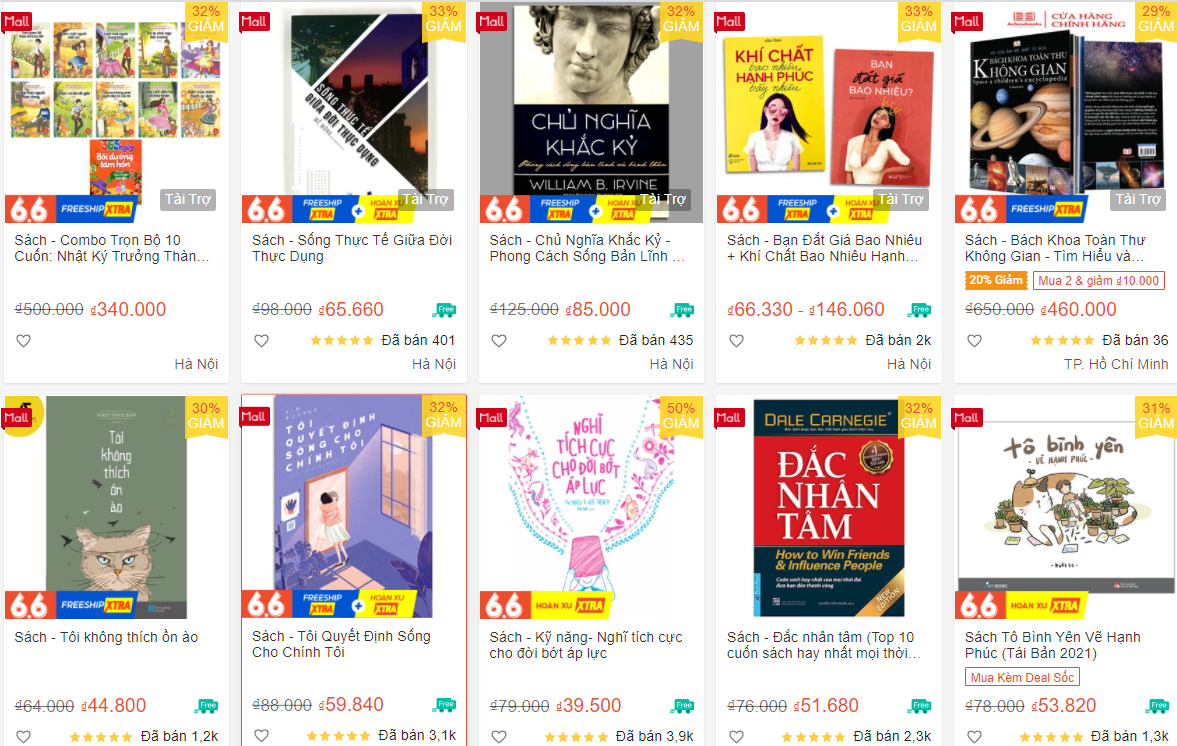
Task: Like the Combo Trọn Bộ 10 Cuốn book
Action: click(x=24, y=341)
